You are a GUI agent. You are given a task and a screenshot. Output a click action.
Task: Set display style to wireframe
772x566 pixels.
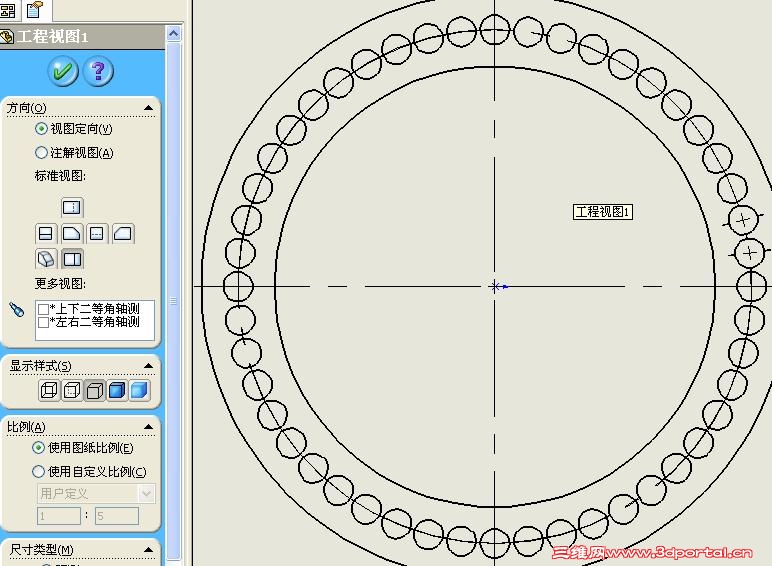[x=49, y=391]
